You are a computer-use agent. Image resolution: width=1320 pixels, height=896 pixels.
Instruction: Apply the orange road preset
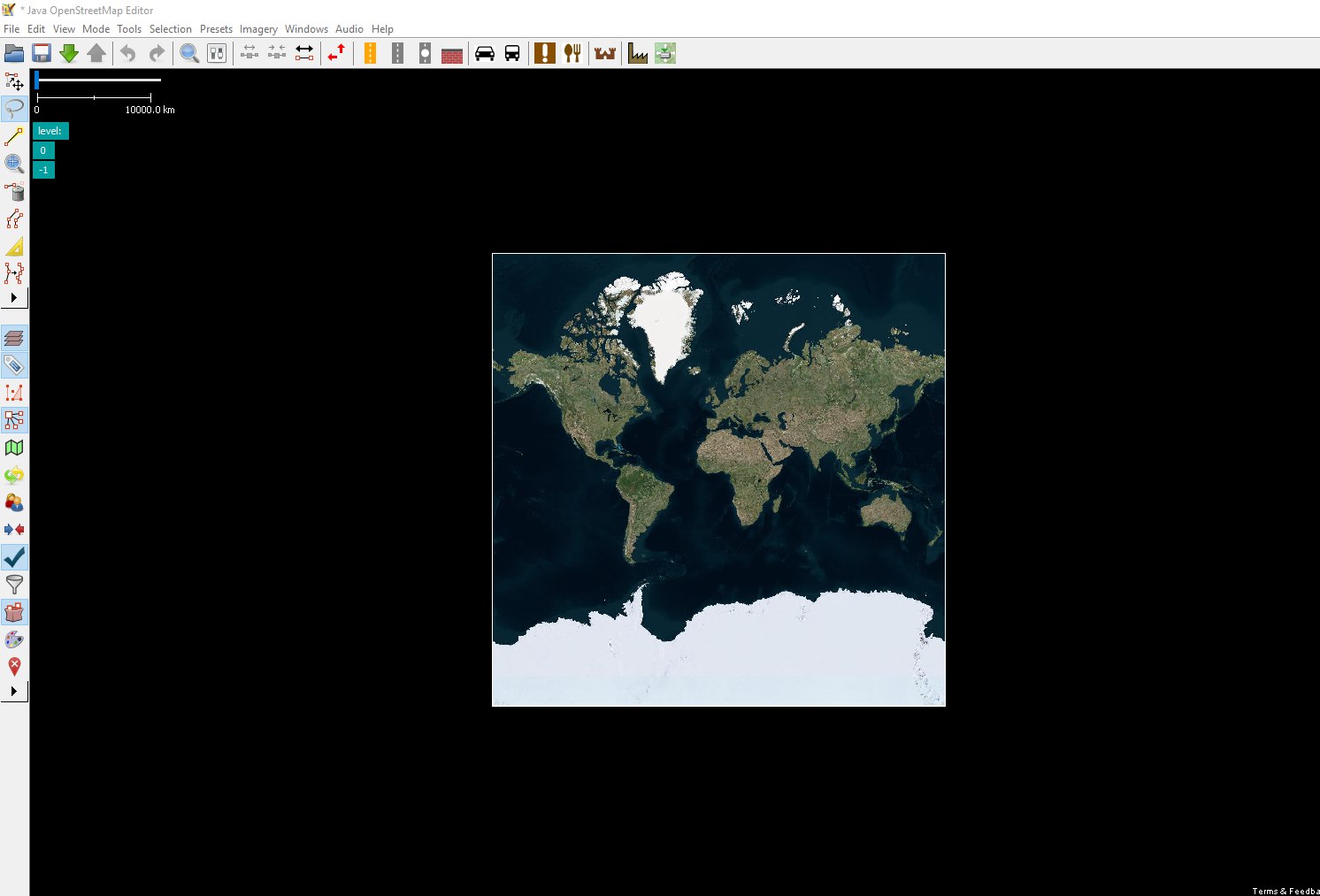point(370,54)
